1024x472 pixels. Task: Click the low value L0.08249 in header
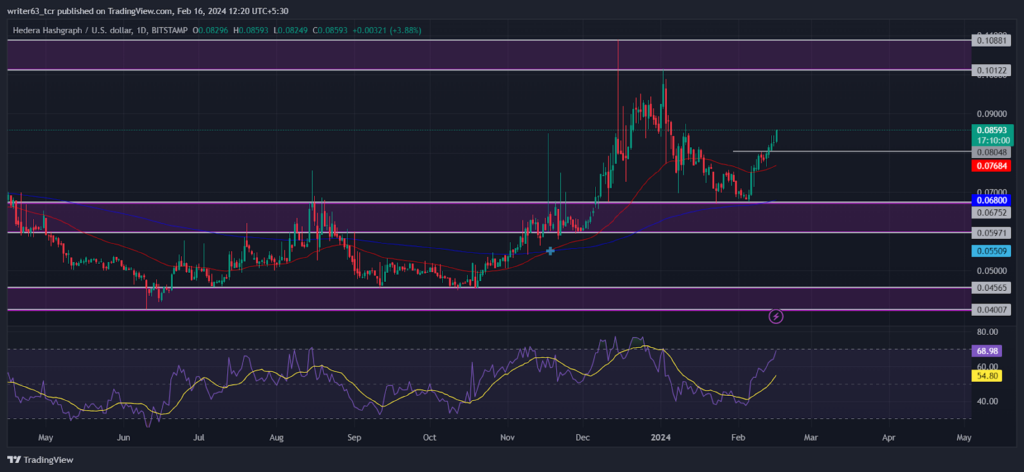(x=292, y=30)
